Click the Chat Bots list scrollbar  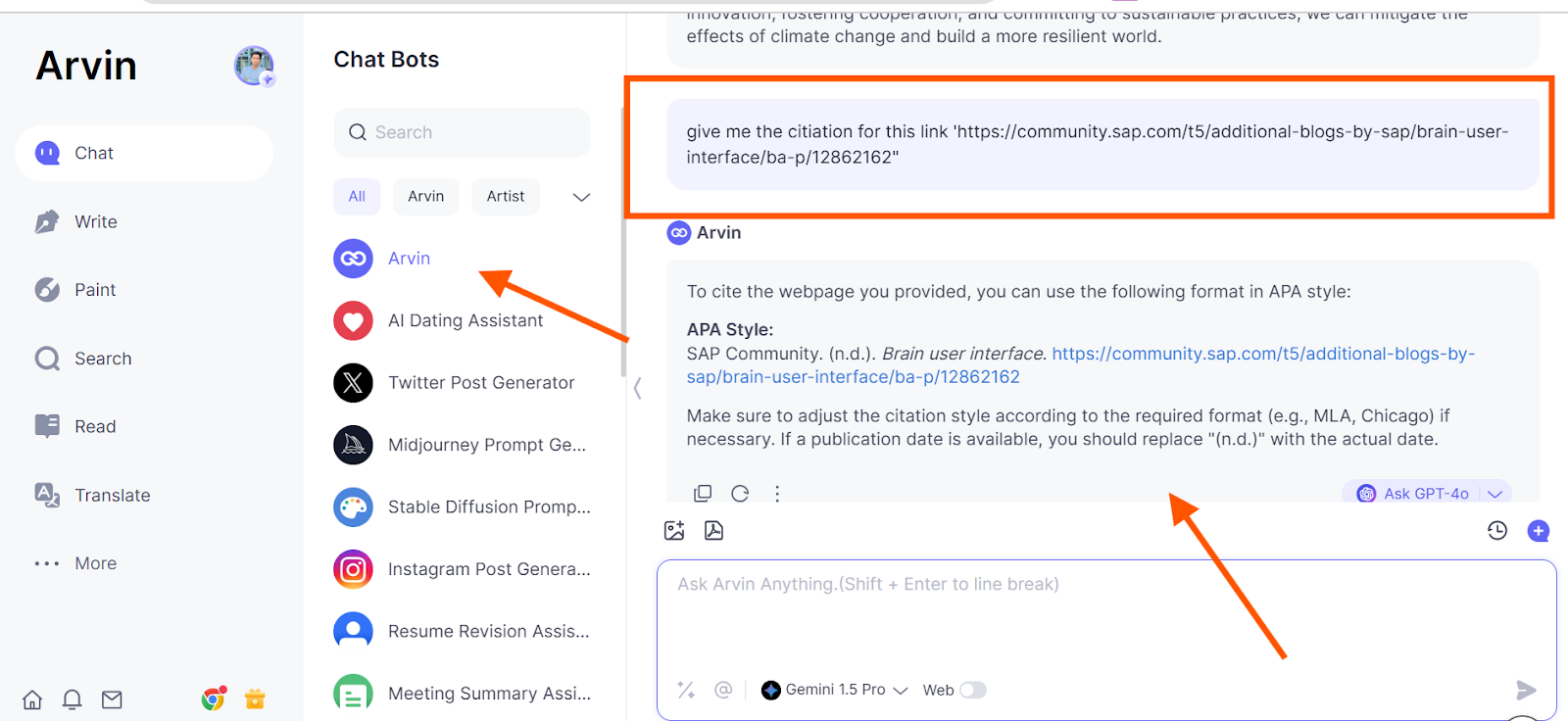click(623, 243)
